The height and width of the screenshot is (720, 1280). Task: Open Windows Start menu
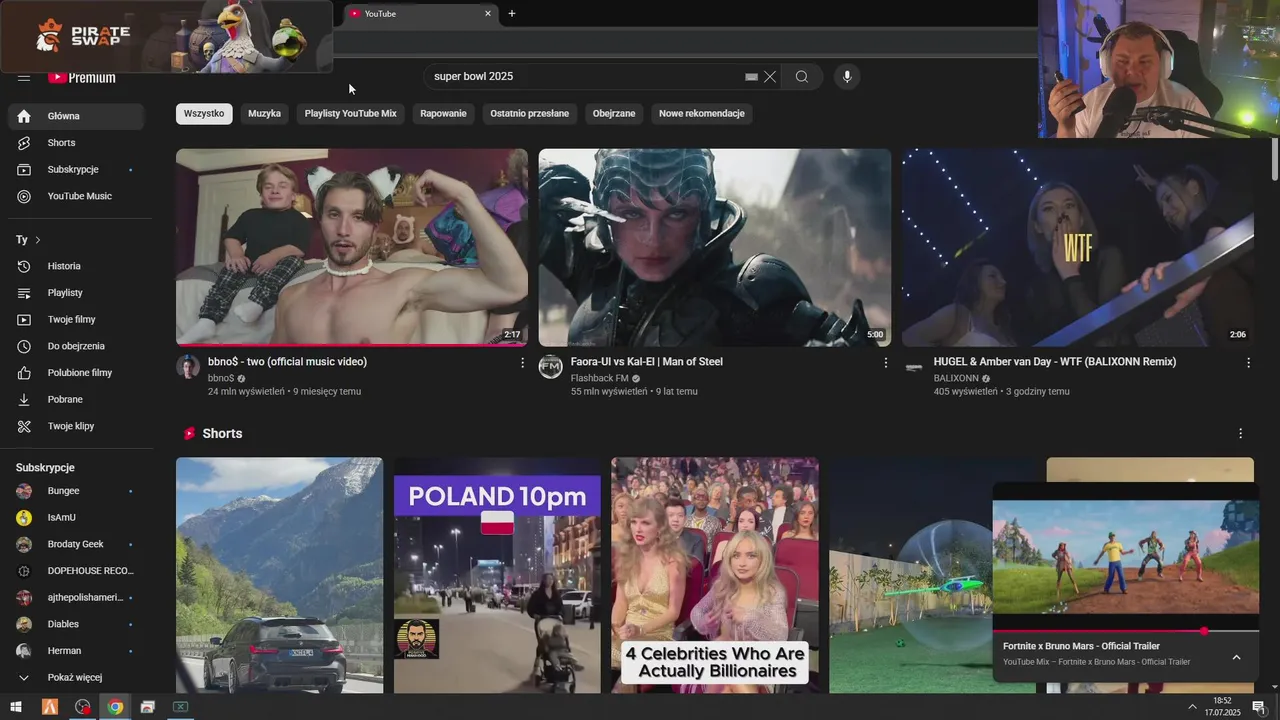tap(16, 707)
